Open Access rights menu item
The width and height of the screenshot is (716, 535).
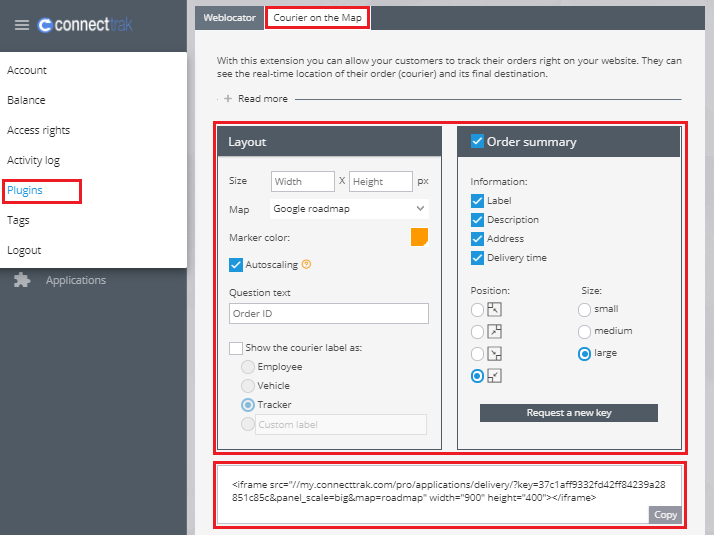[39, 130]
